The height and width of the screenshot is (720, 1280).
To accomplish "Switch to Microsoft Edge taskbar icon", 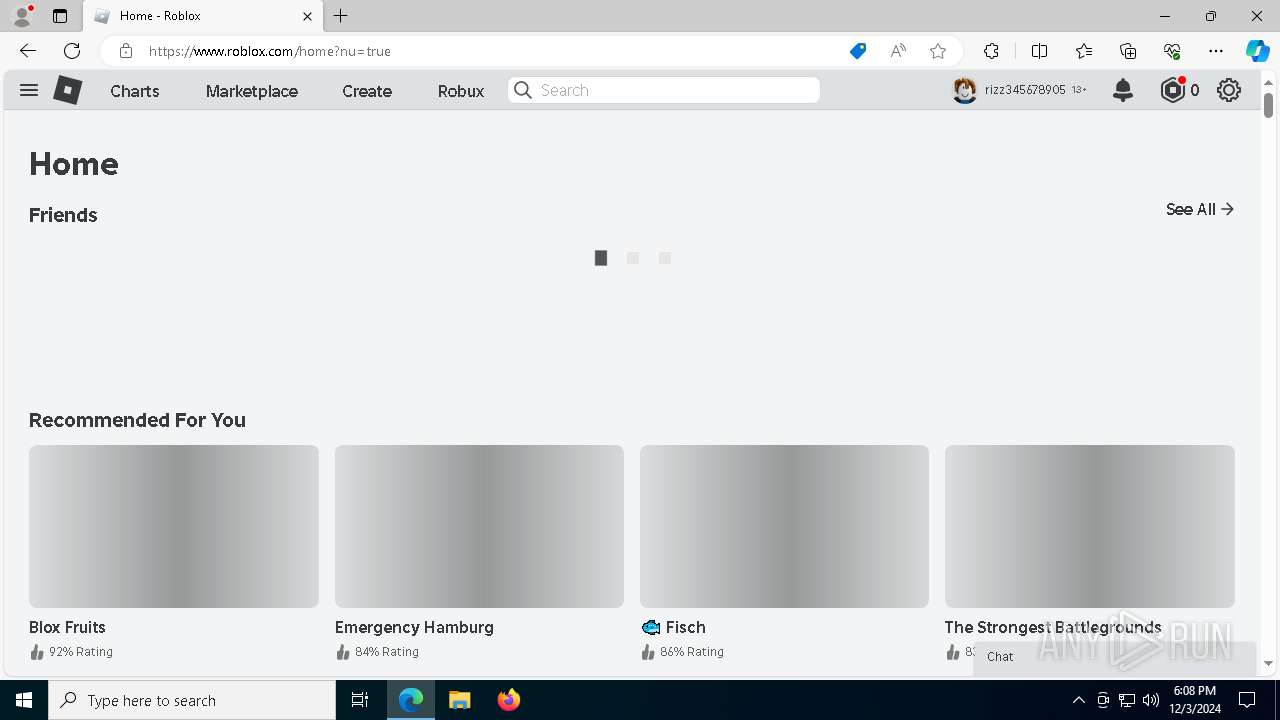I will [x=411, y=700].
